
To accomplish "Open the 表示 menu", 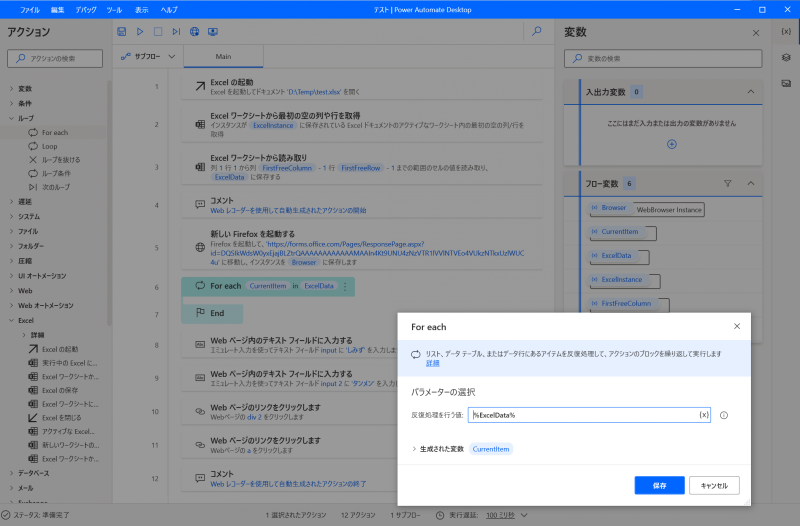I will pos(141,10).
